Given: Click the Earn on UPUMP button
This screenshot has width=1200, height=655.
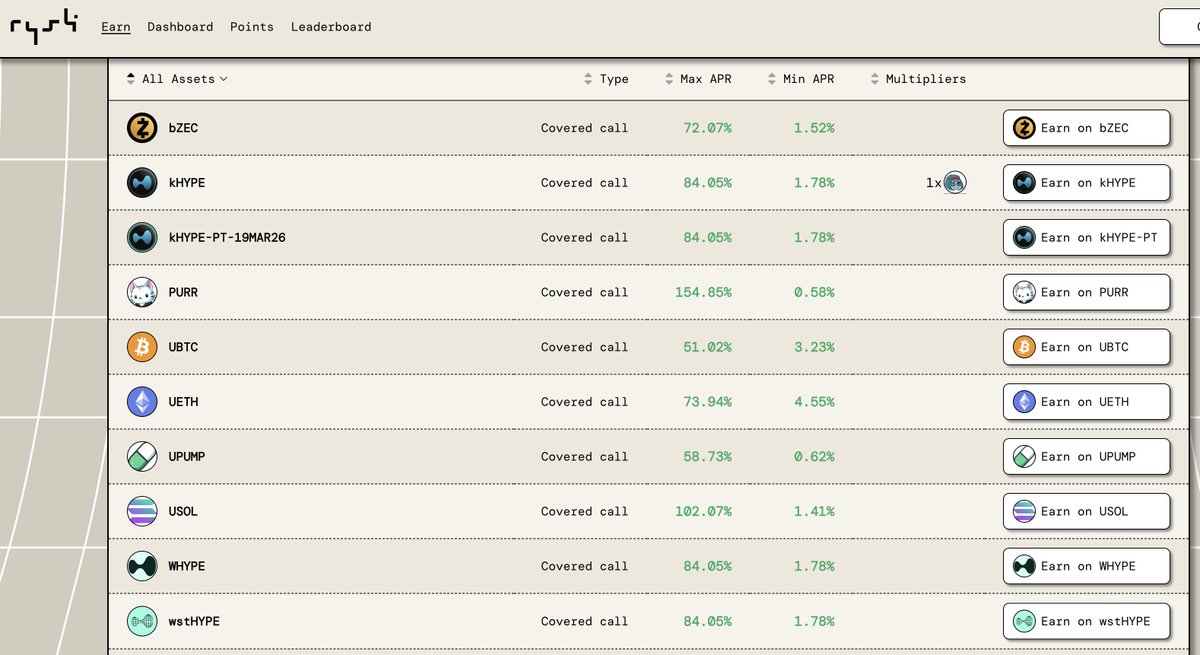Looking at the screenshot, I should (1086, 457).
